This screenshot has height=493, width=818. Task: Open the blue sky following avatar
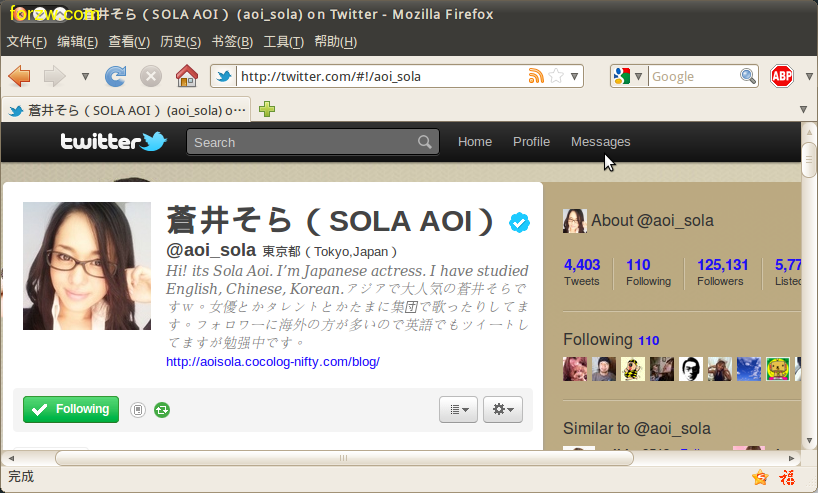[749, 369]
